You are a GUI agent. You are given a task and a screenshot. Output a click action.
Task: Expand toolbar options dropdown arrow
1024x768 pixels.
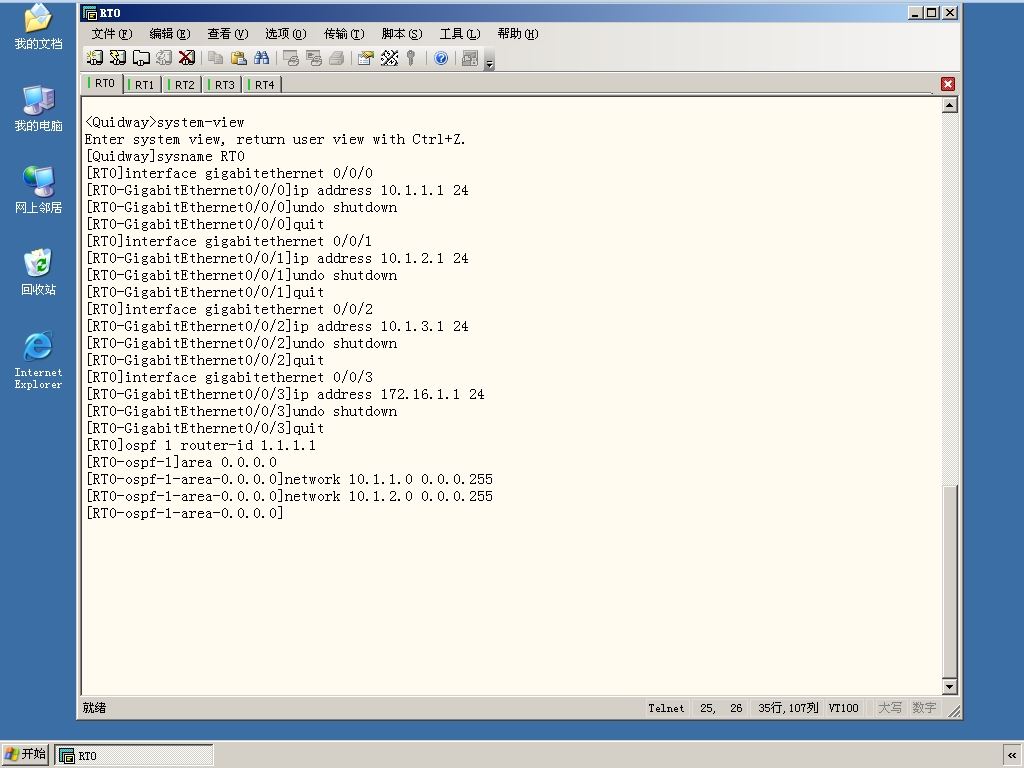490,63
